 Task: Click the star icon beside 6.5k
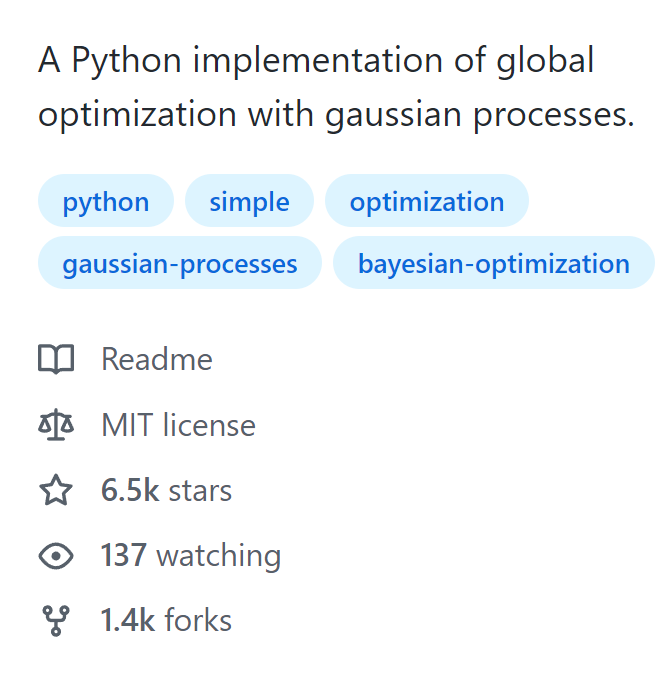pyautogui.click(x=56, y=491)
